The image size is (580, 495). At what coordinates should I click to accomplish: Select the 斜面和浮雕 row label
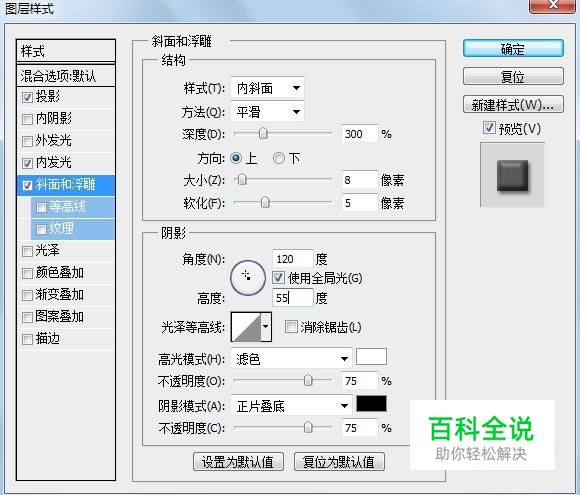click(65, 184)
